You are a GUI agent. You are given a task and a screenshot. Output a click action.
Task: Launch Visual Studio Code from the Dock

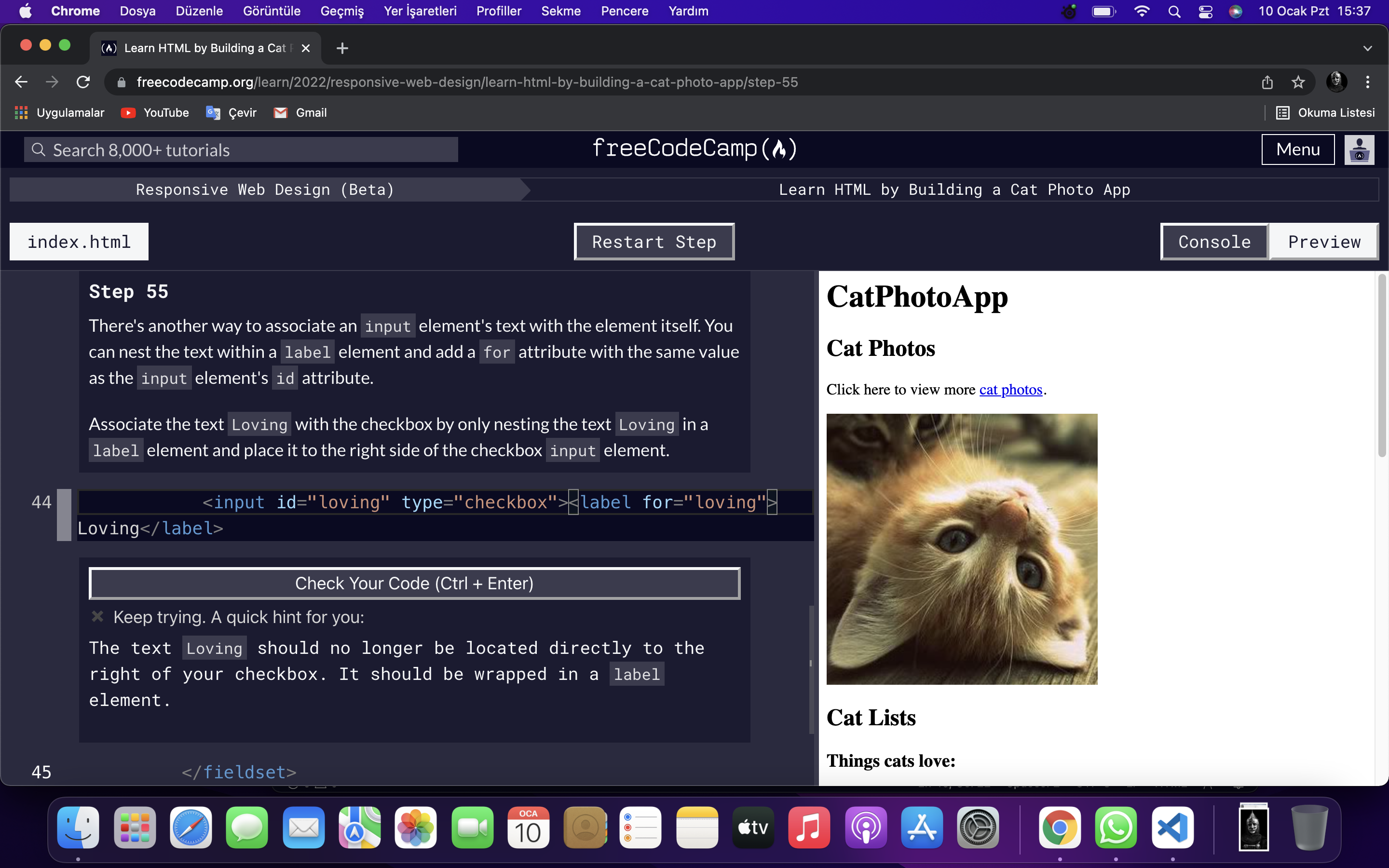[x=1172, y=827]
